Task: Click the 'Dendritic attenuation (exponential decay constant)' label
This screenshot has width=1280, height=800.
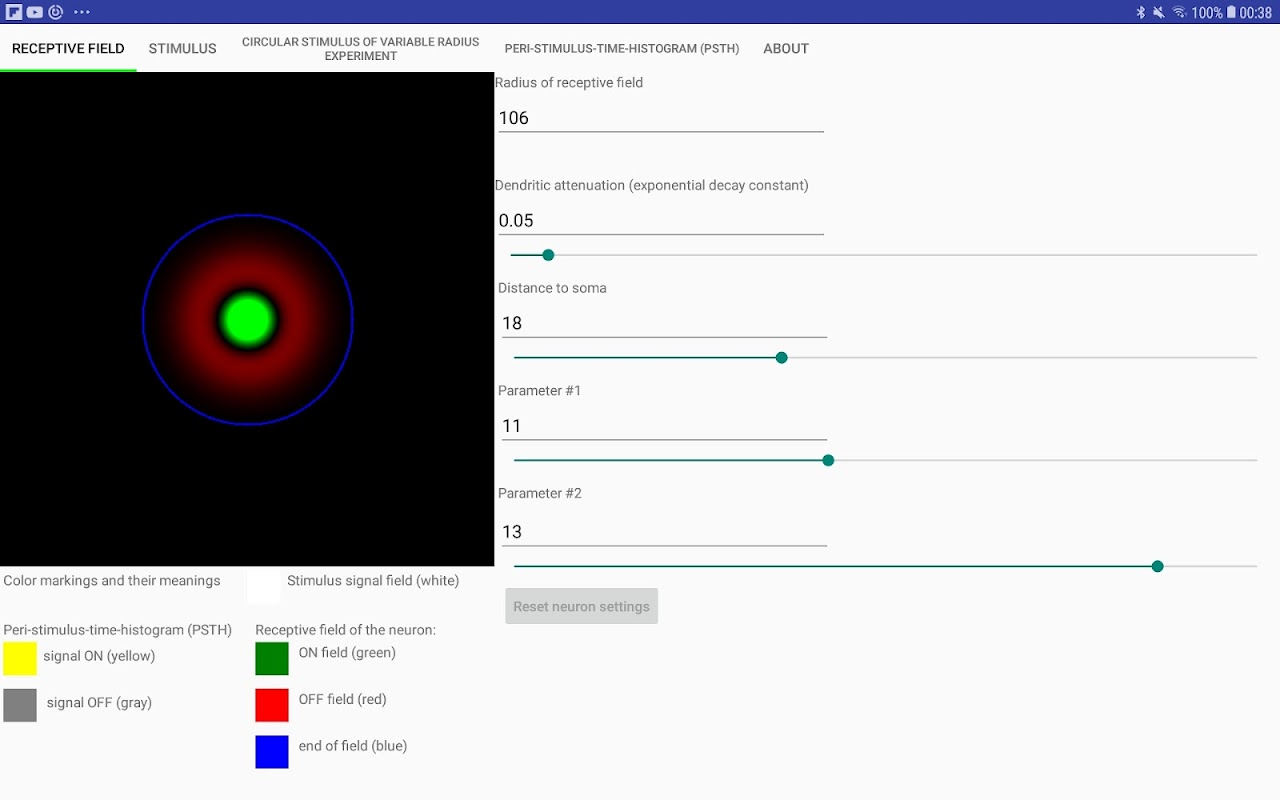Action: click(x=652, y=185)
